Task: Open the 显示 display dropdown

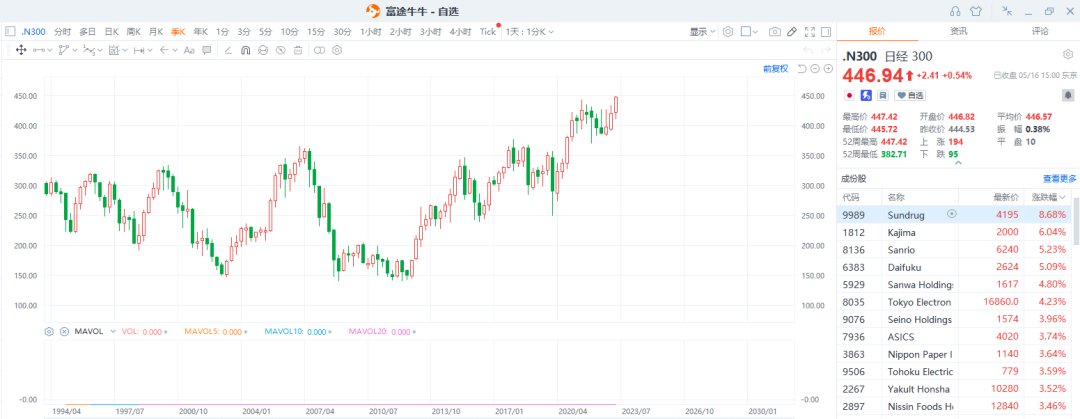Action: pos(703,31)
